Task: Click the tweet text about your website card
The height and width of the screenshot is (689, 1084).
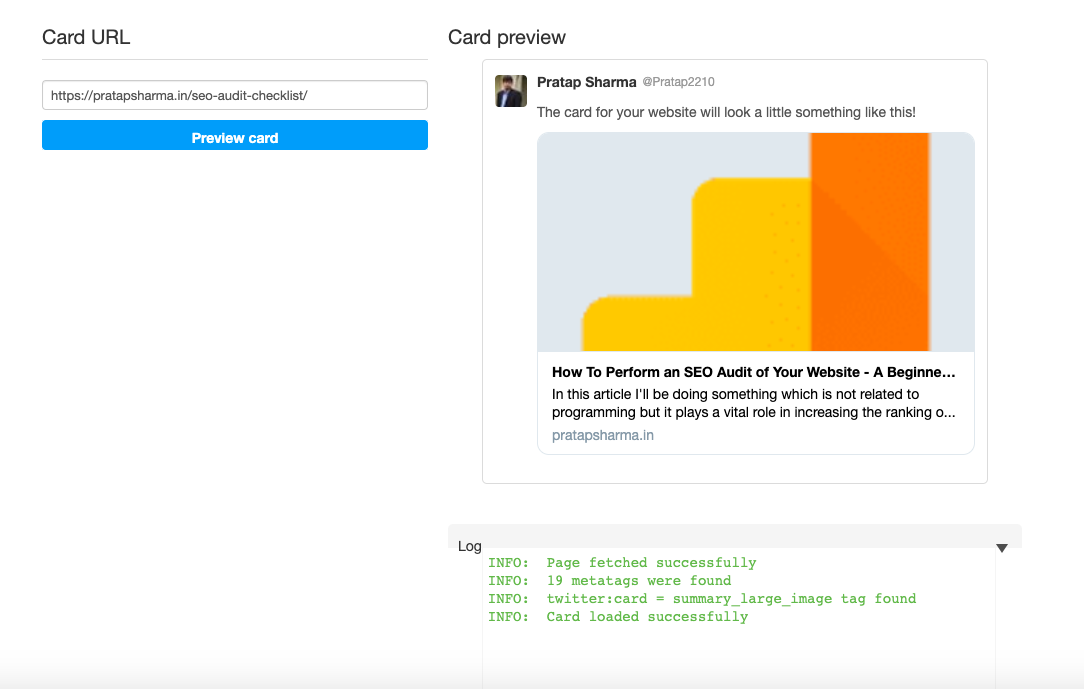Action: tap(725, 112)
